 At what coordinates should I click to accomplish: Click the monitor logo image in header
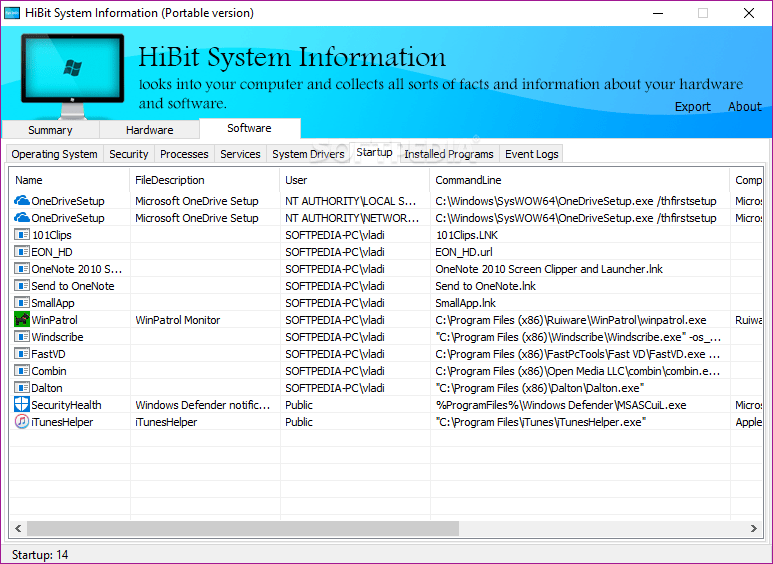[72, 75]
